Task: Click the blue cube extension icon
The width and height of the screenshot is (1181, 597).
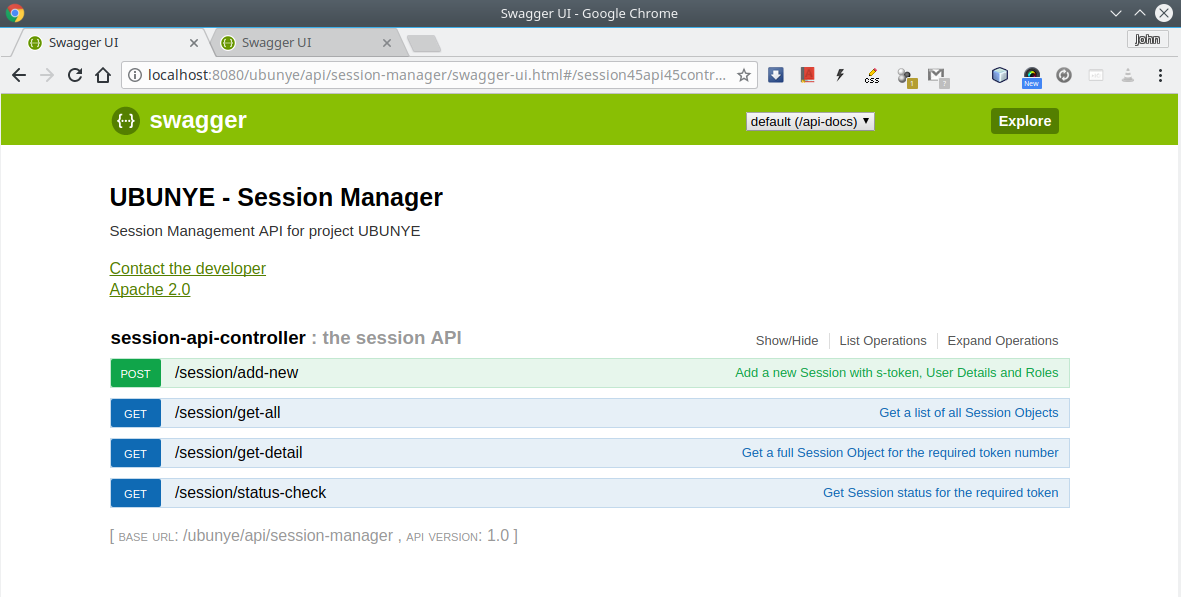Action: click(1000, 75)
